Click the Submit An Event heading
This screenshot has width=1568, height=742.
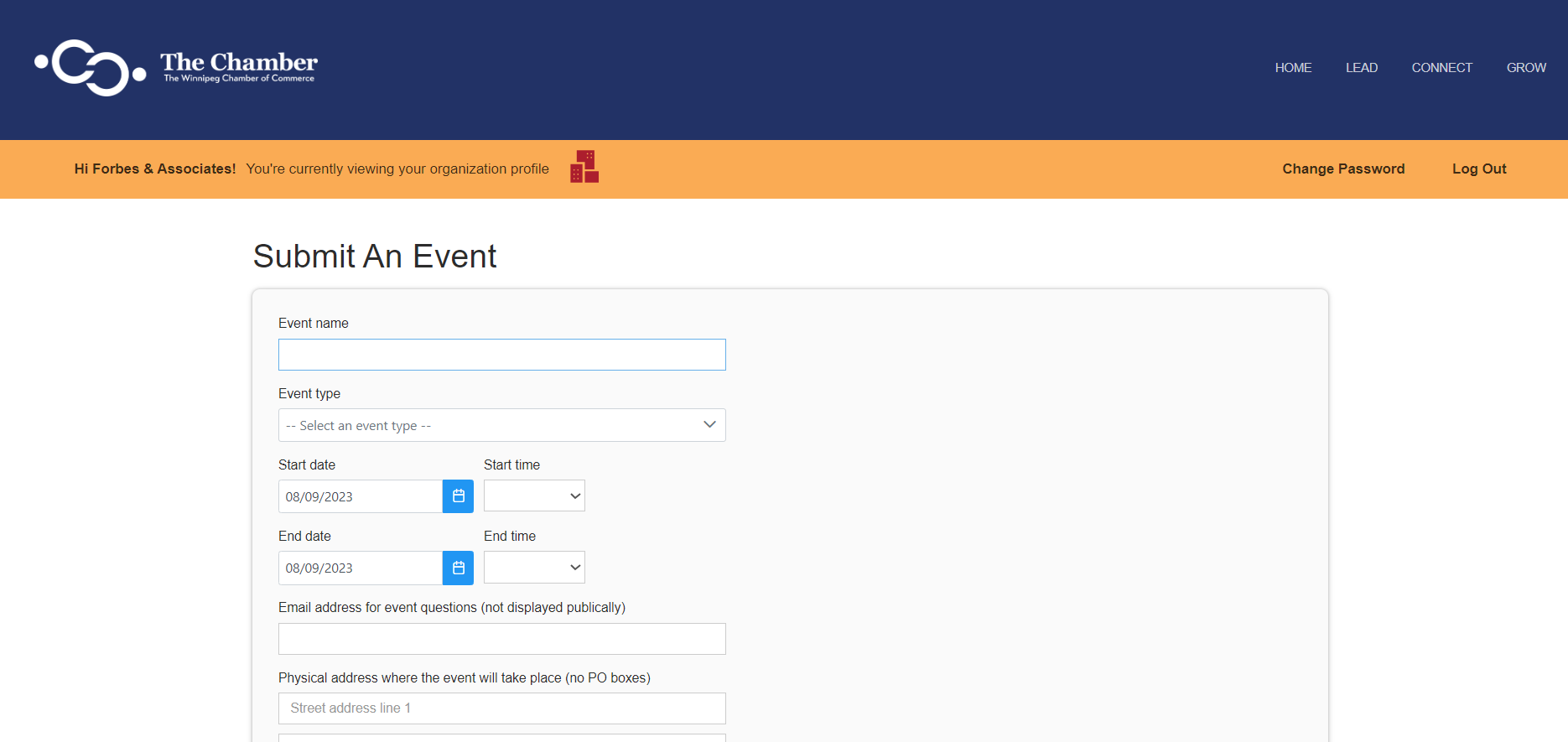point(375,257)
